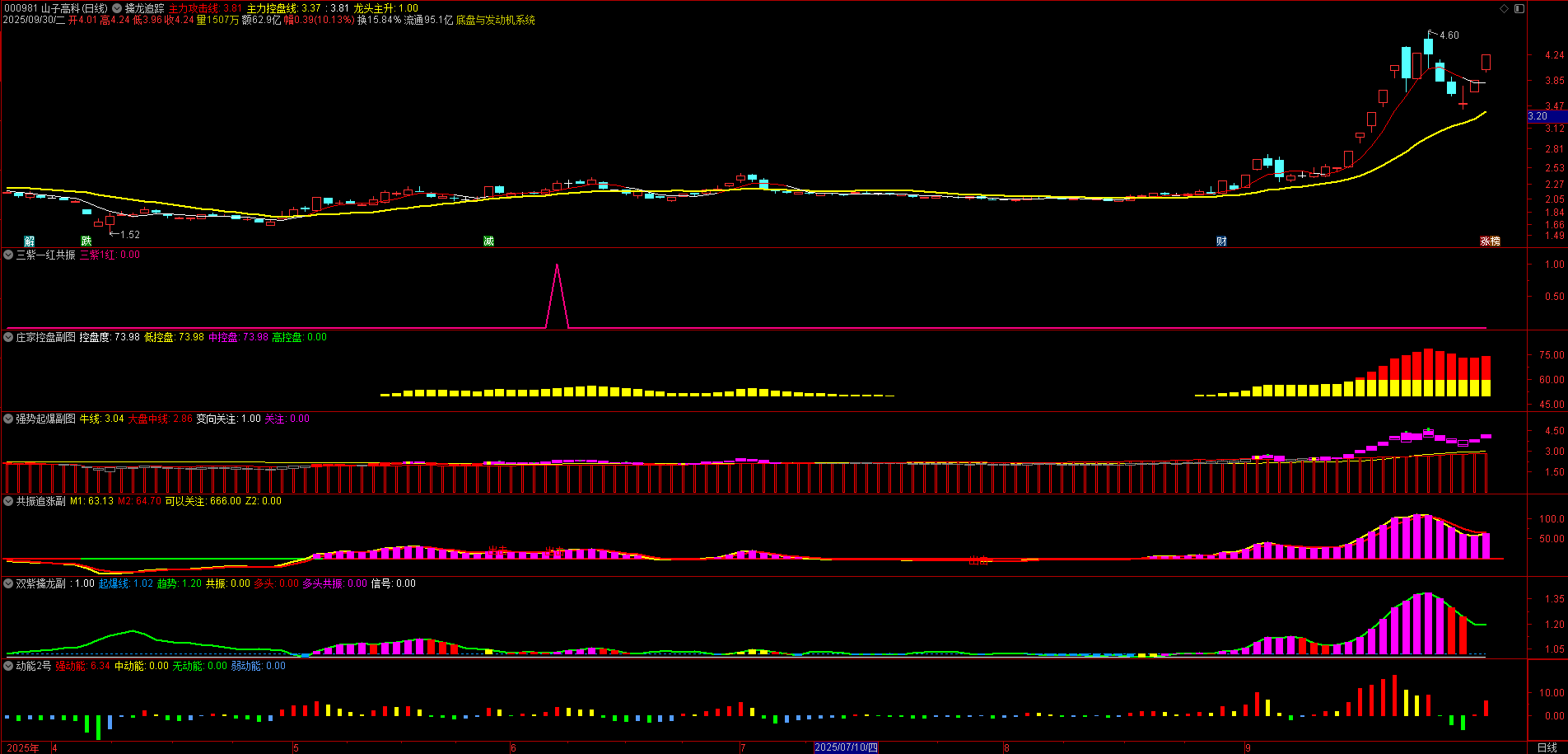Open 共振追涨副 indicator dropdown arrow
Image resolution: width=1568 pixels, height=754 pixels.
(x=8, y=501)
